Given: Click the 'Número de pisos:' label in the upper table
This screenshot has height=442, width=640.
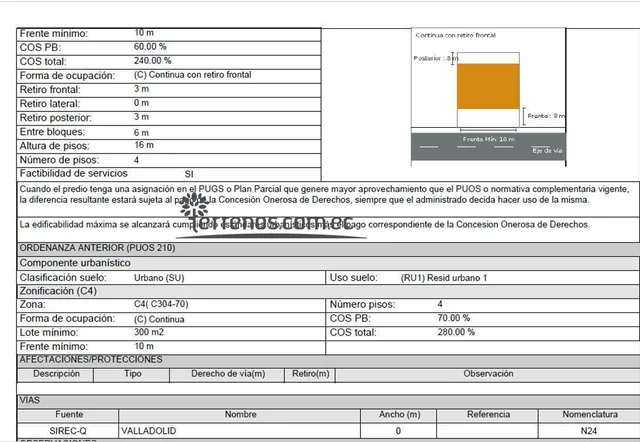Looking at the screenshot, I should [59, 160].
